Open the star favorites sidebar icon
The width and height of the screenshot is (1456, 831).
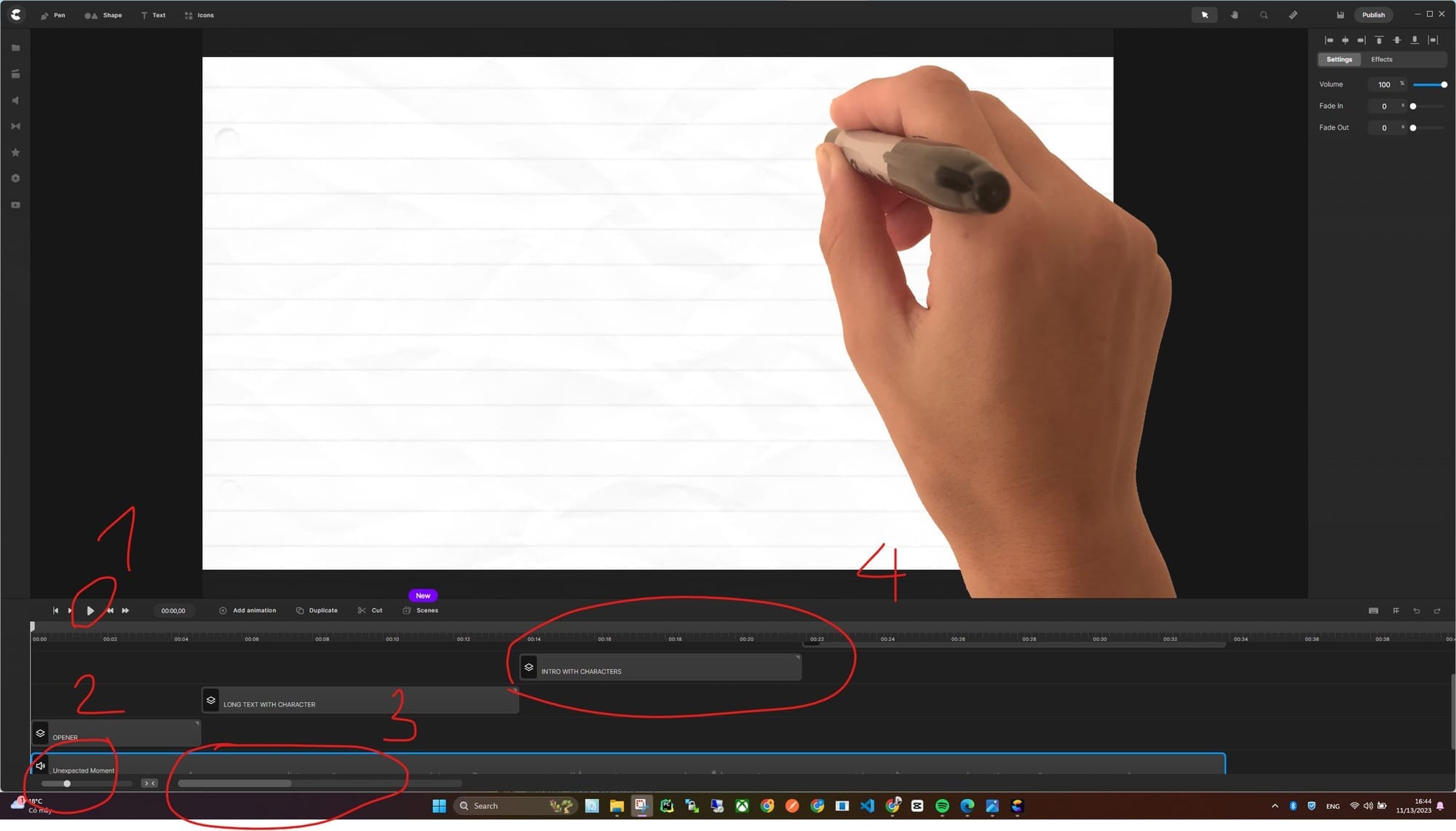coord(15,153)
